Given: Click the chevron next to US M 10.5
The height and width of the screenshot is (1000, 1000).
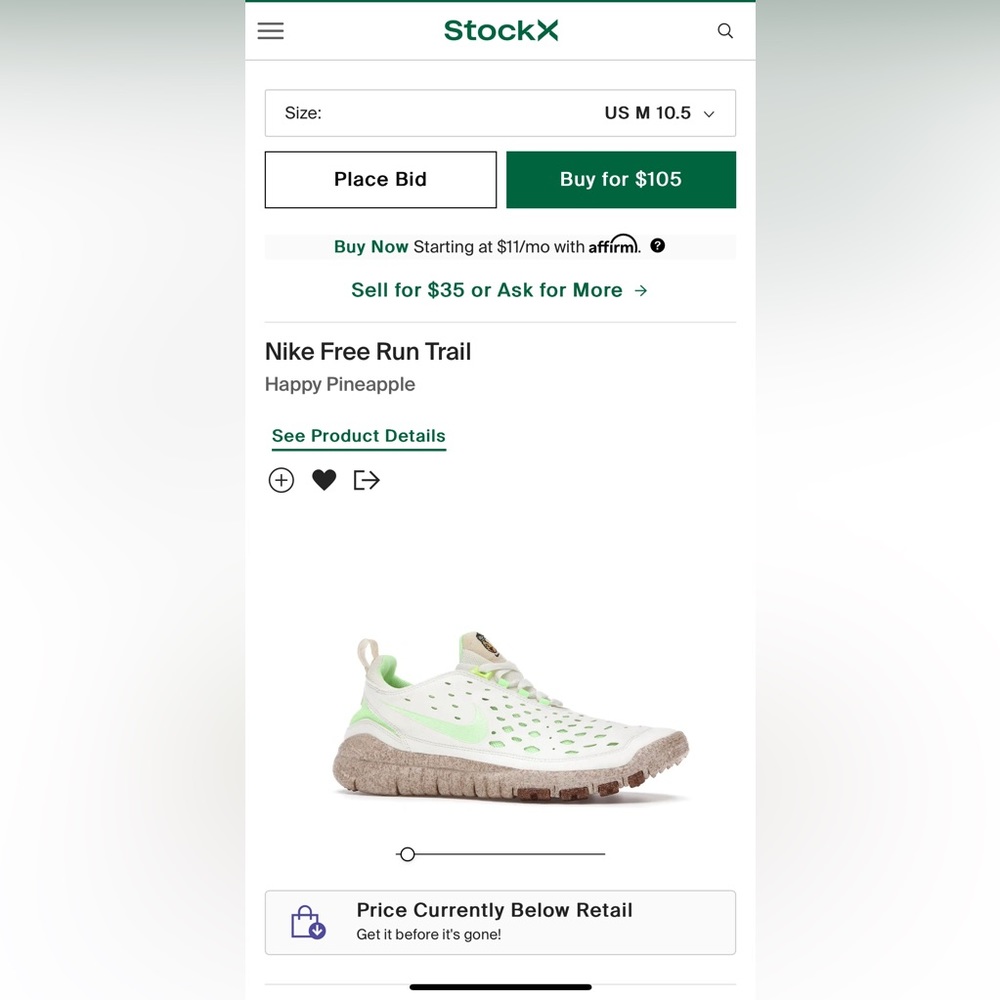Looking at the screenshot, I should click(709, 114).
